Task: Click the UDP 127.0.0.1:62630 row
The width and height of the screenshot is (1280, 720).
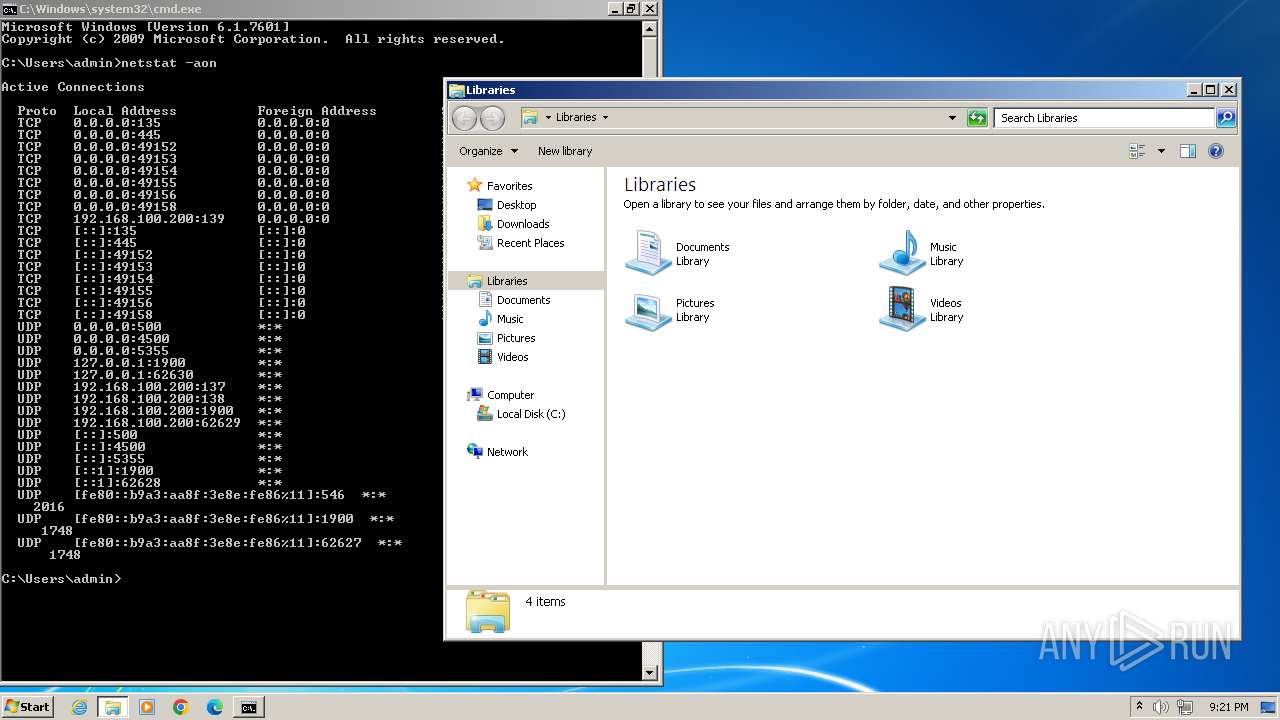Action: [x=150, y=375]
